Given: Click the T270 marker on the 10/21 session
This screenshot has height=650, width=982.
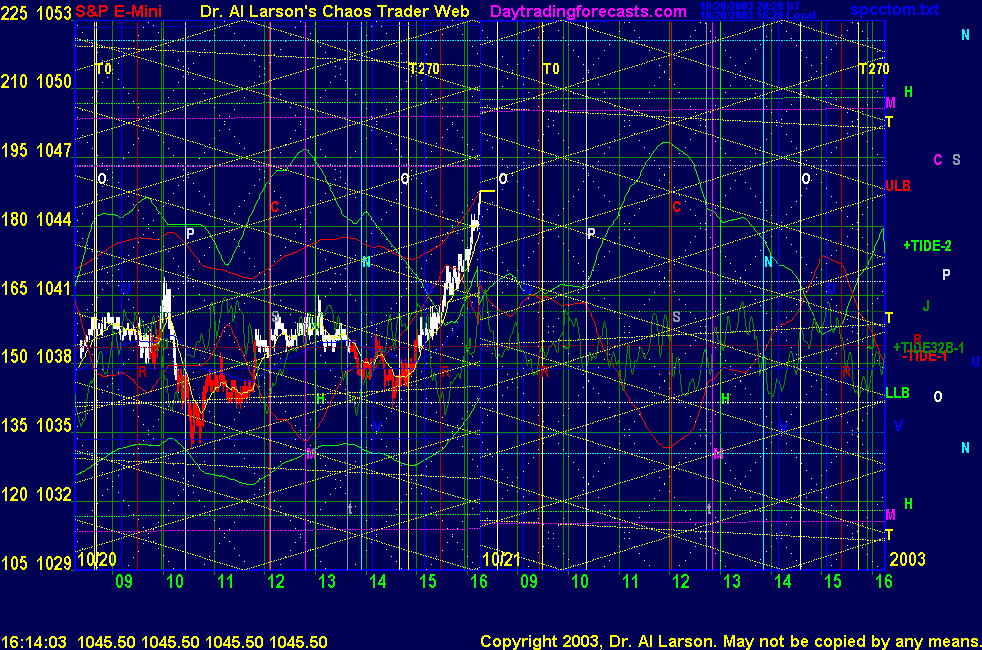Looking at the screenshot, I should tap(874, 69).
